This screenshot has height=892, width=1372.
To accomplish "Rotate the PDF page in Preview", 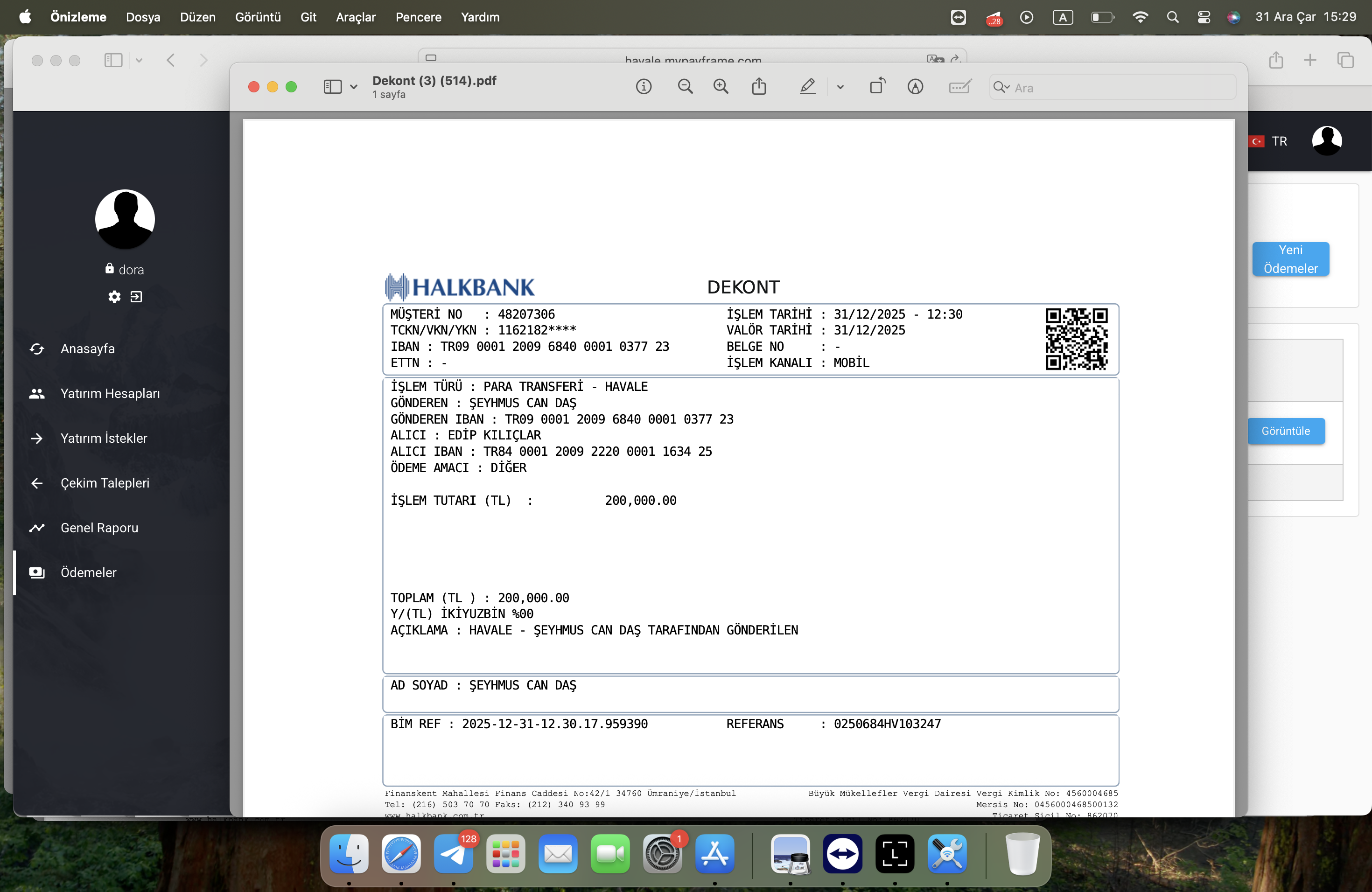I will pos(877,86).
